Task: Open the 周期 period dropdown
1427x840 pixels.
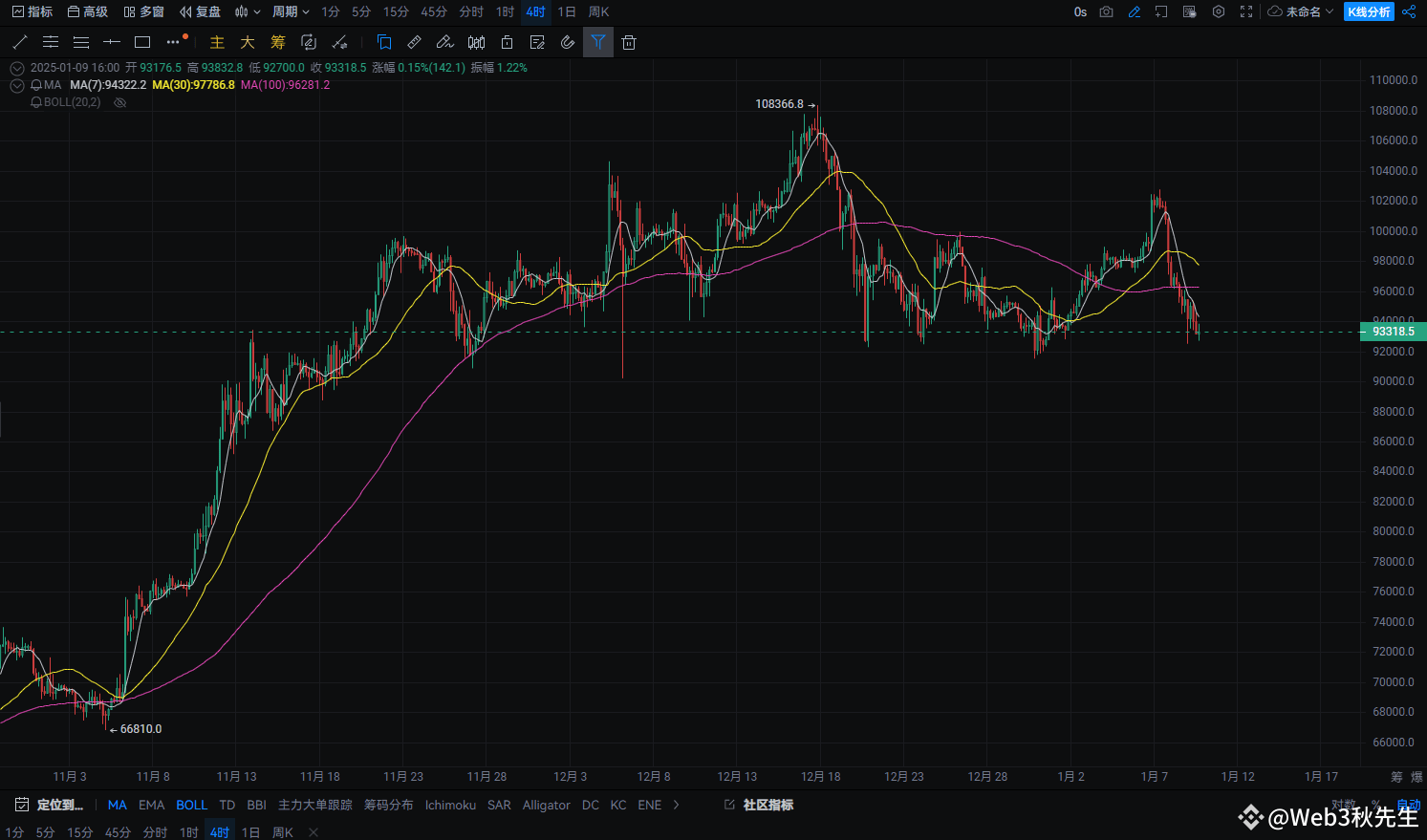Action: click(291, 12)
